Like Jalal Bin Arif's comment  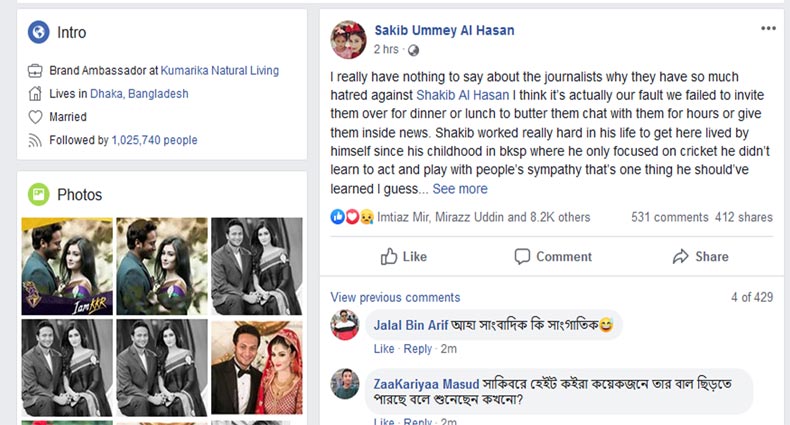click(x=384, y=349)
